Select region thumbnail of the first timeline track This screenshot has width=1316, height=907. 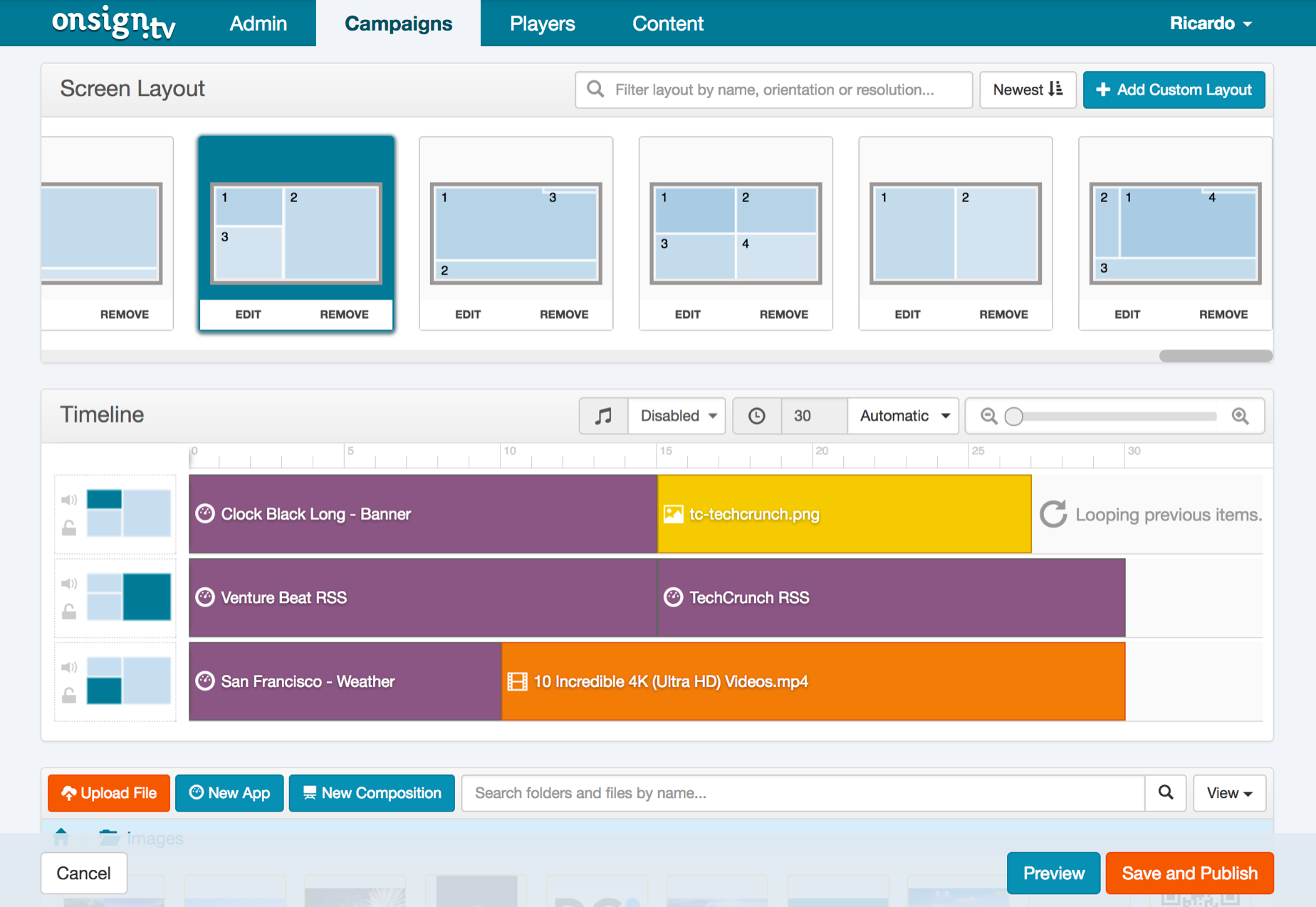point(128,513)
